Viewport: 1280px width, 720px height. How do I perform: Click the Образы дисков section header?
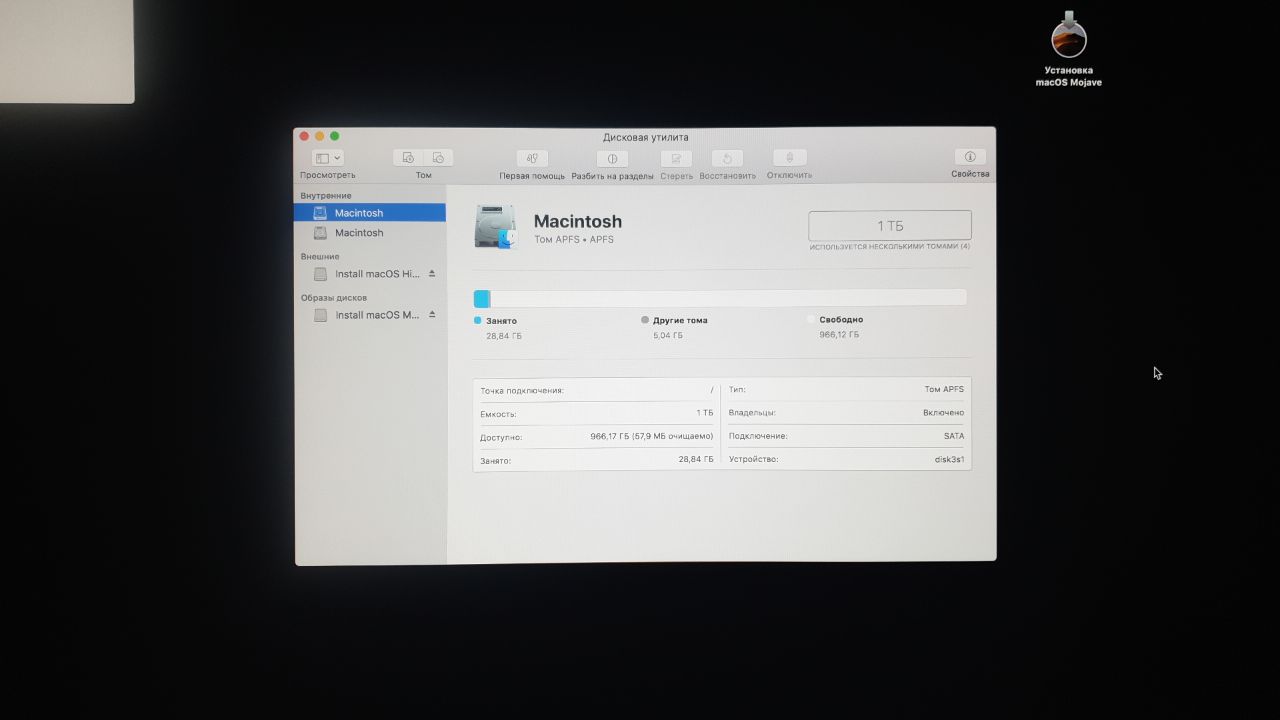(x=334, y=298)
